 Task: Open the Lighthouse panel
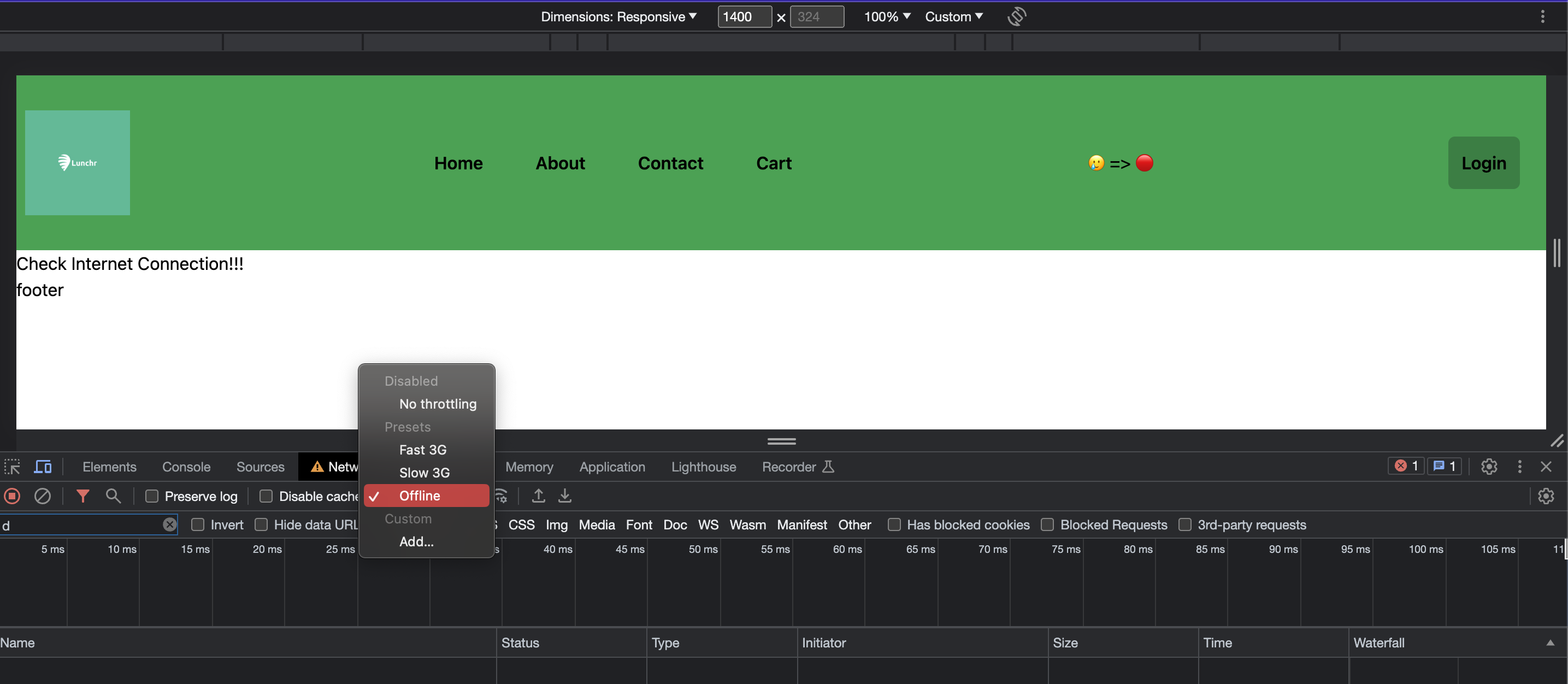(x=704, y=467)
